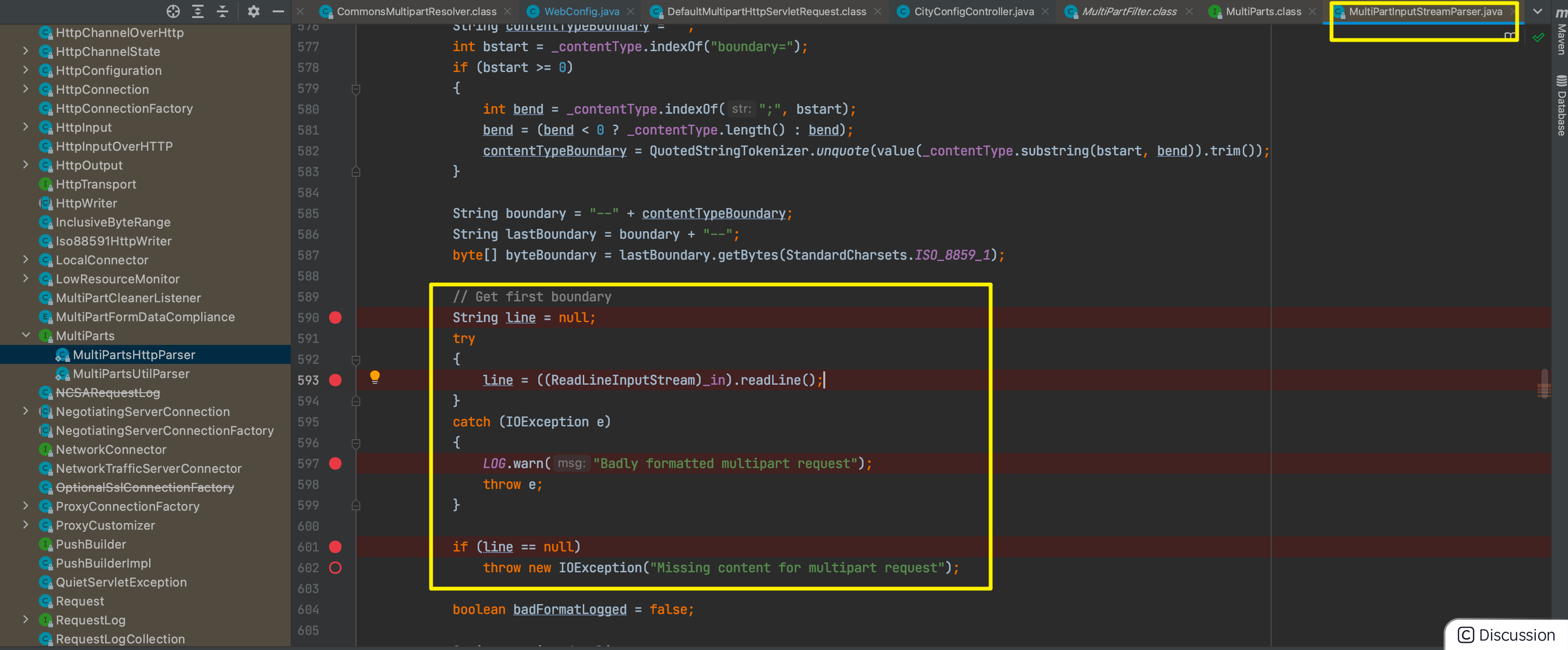Select RequestLogCollection class
The image size is (1568, 650).
[x=120, y=639]
